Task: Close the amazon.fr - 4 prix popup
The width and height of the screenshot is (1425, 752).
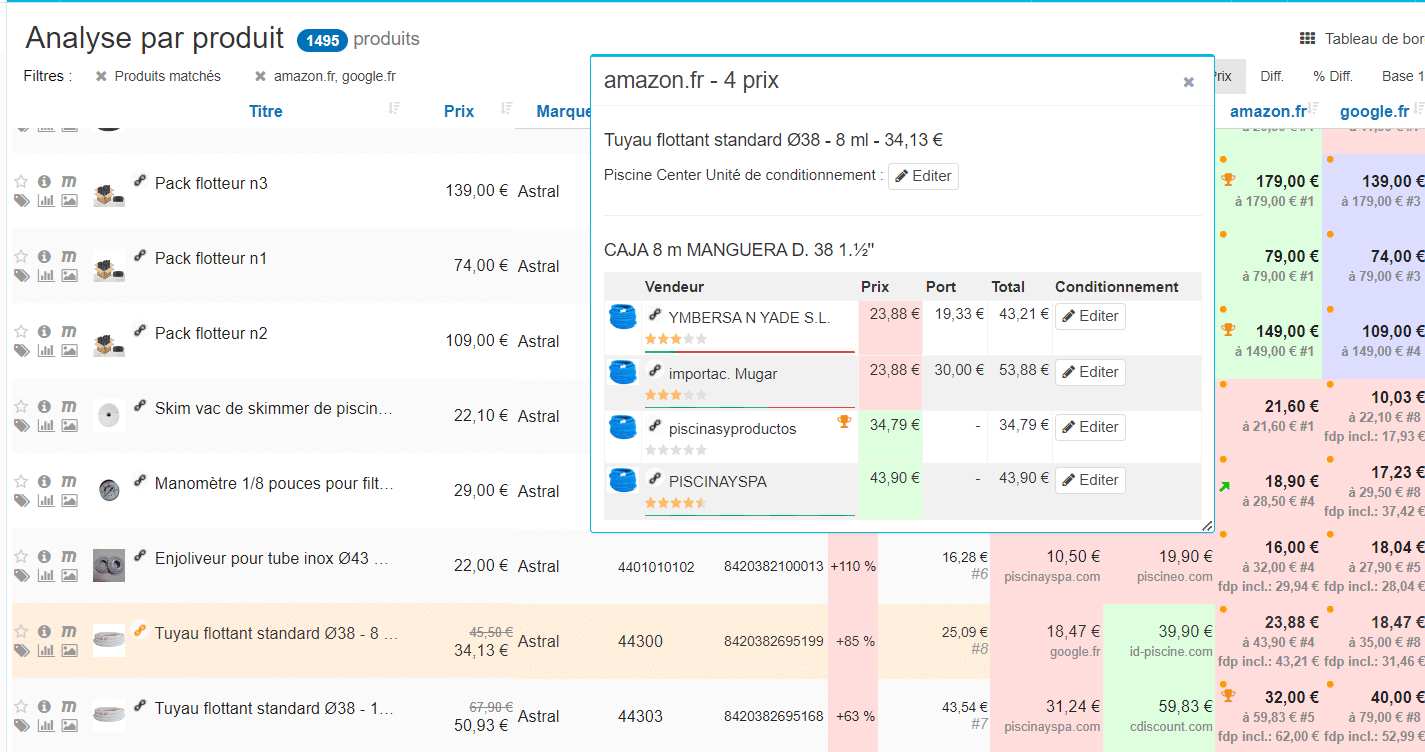Action: pyautogui.click(x=1188, y=82)
